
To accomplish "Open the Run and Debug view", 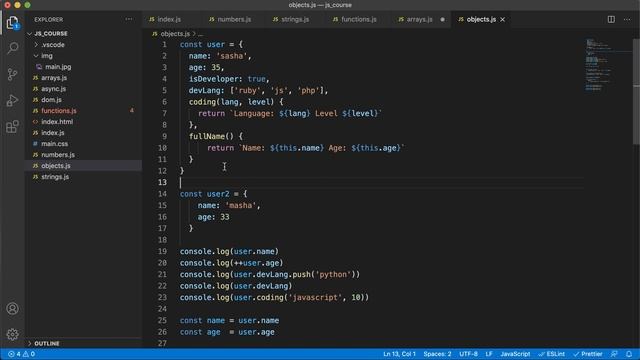I will pyautogui.click(x=12, y=100).
